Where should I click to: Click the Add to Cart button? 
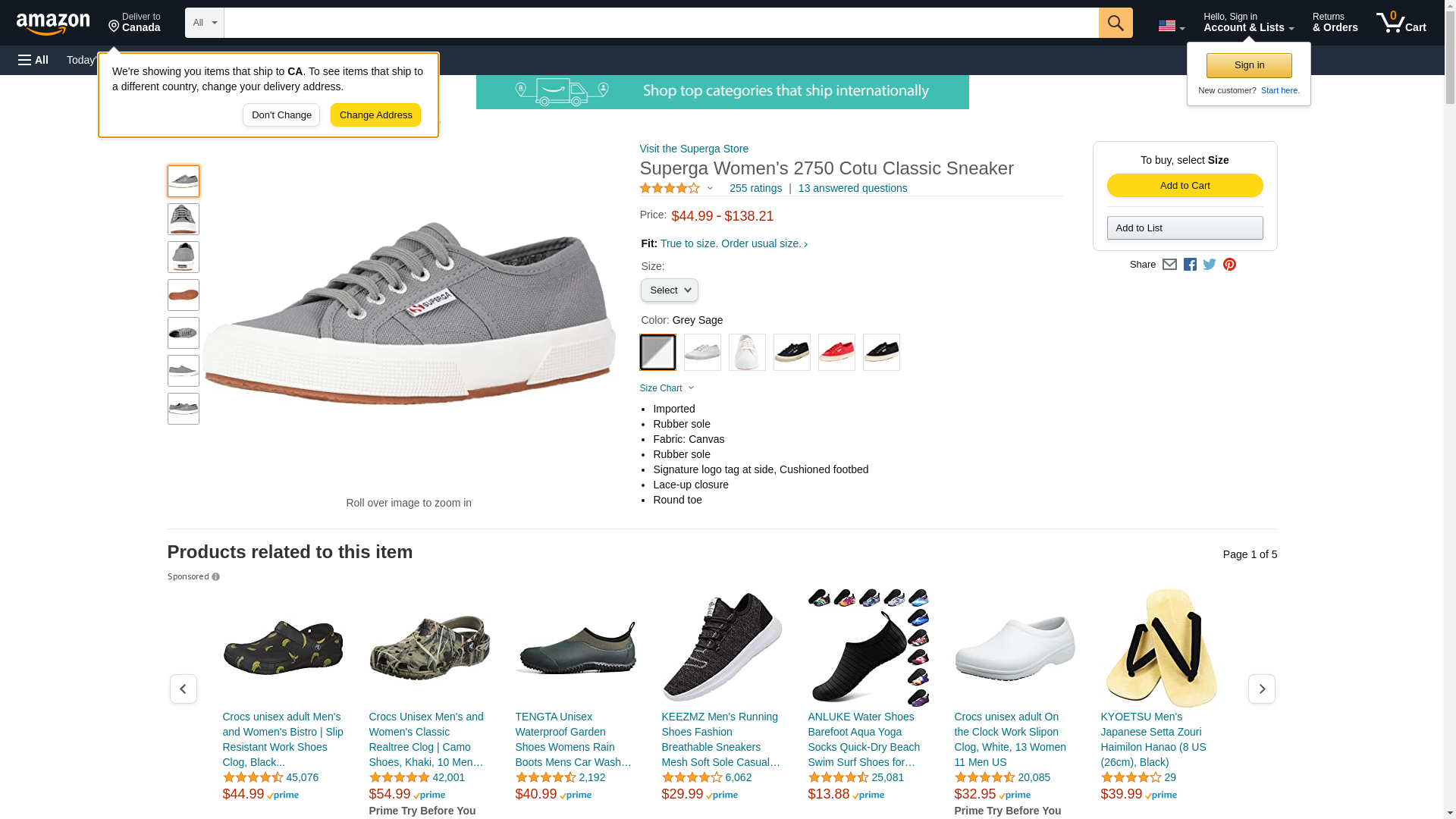(1185, 186)
